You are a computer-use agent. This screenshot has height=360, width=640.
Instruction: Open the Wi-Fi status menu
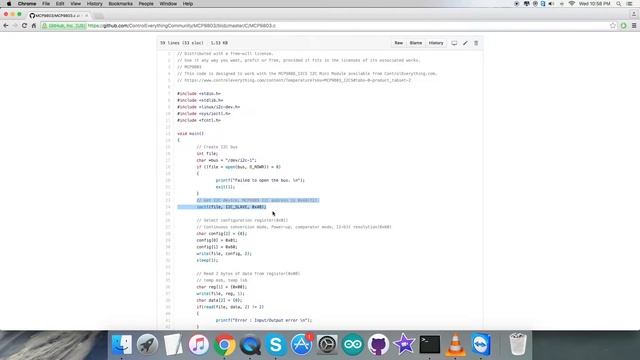(571, 4)
